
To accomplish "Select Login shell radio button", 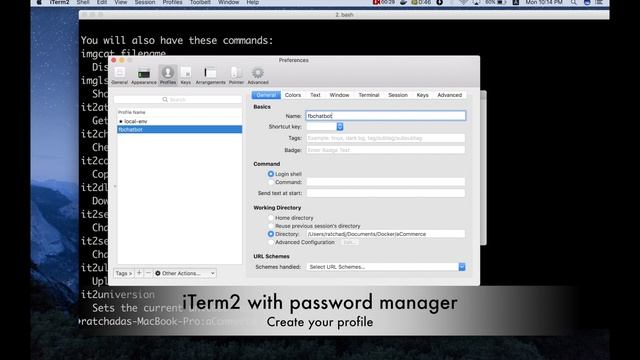I will [271, 174].
